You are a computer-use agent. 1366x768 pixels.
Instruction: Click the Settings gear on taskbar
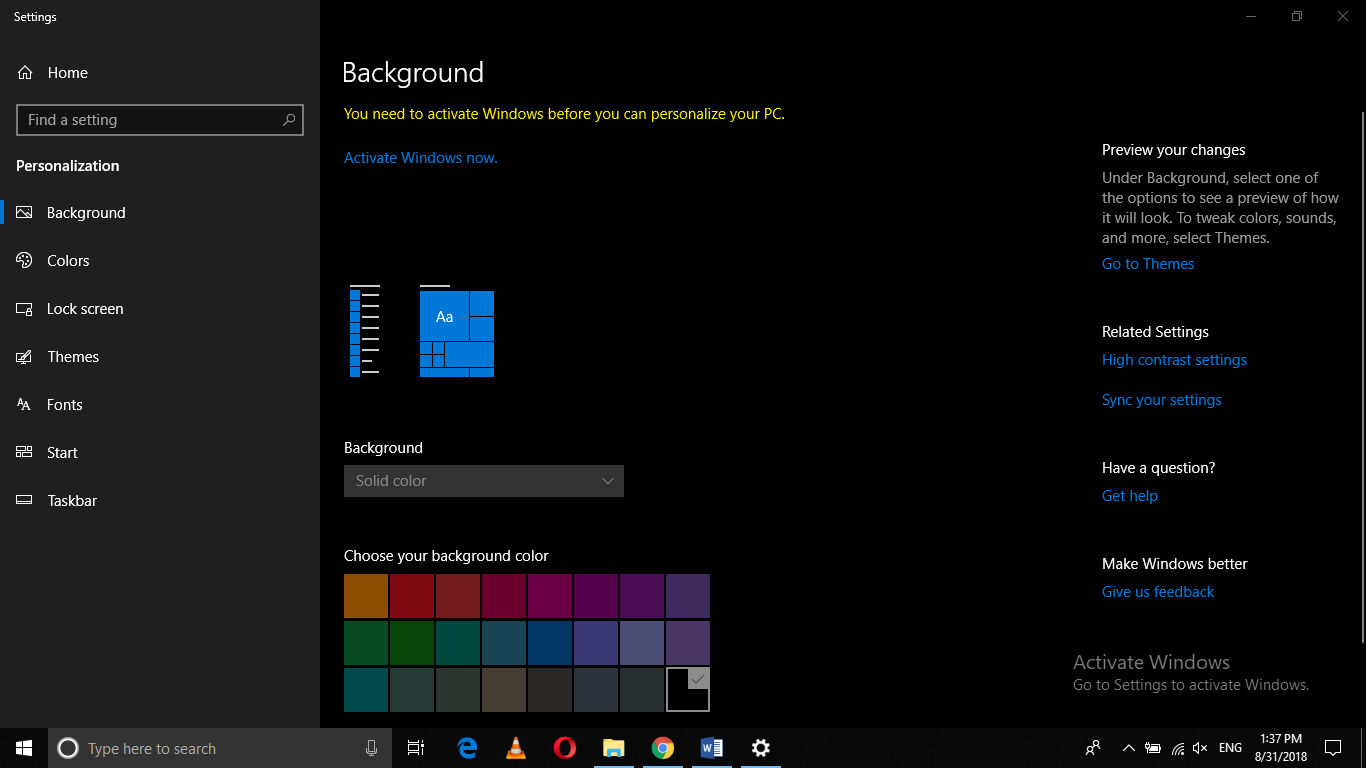tap(761, 748)
